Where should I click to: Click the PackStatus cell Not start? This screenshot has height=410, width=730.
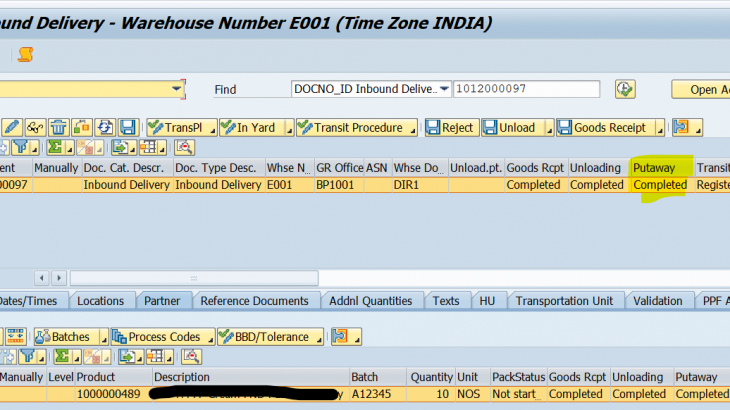(519, 394)
